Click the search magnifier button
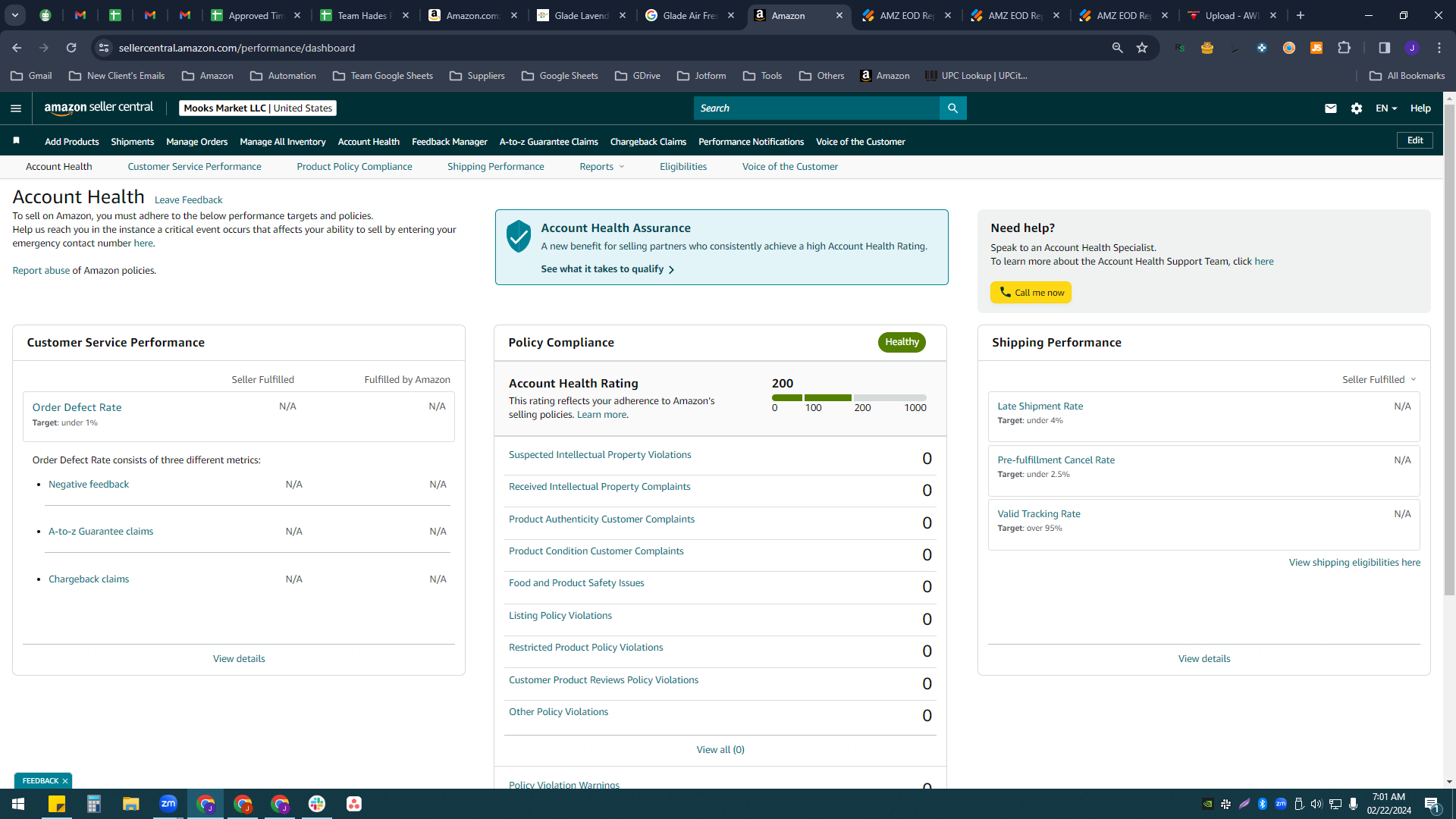This screenshot has height=819, width=1456. tap(952, 108)
